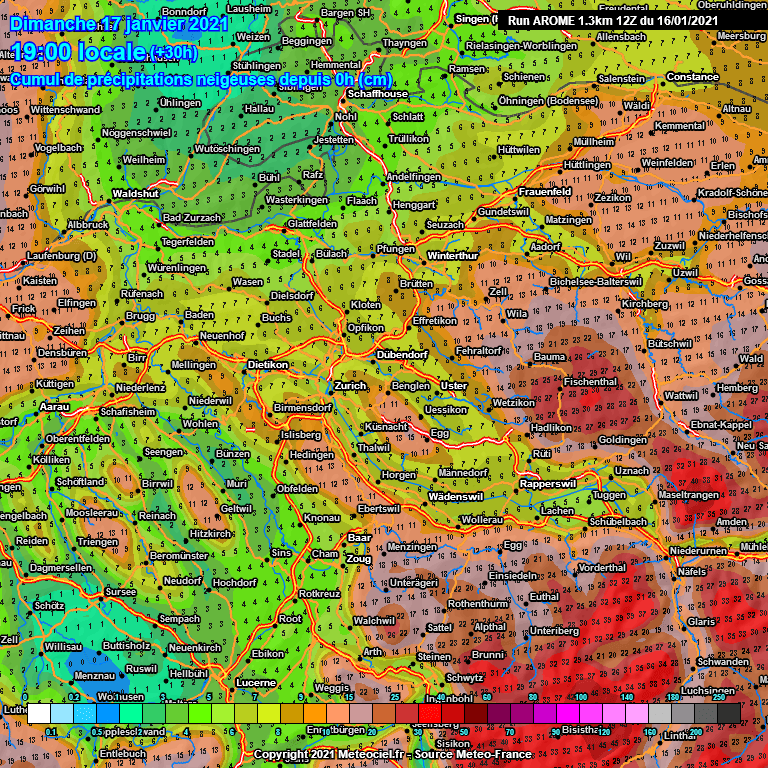The width and height of the screenshot is (768, 768).
Task: Click the Constance city label
Action: 693,77
